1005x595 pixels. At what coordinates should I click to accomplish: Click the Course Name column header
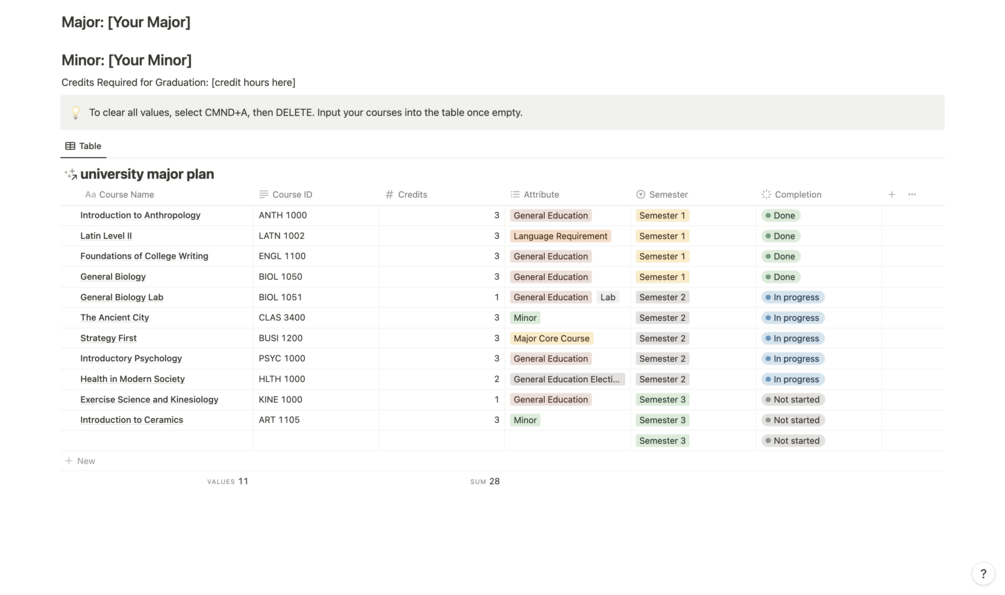click(x=119, y=194)
